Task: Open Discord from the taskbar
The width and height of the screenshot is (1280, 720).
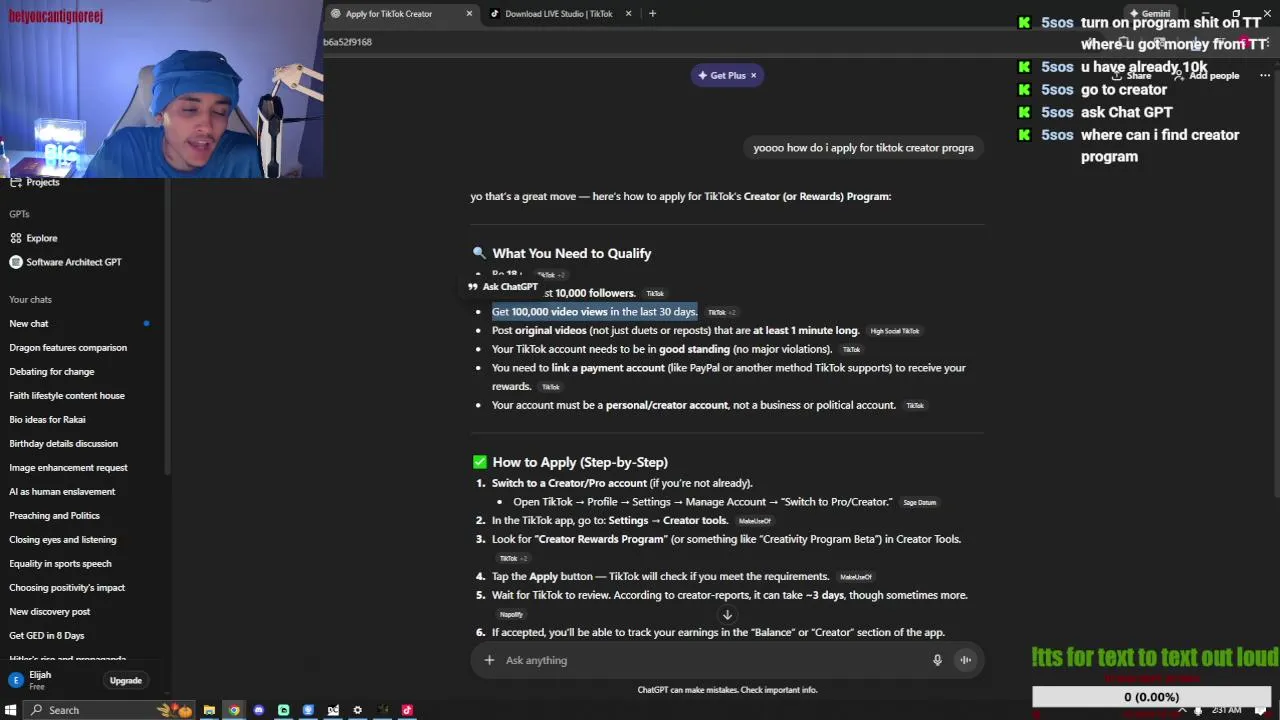Action: point(259,710)
